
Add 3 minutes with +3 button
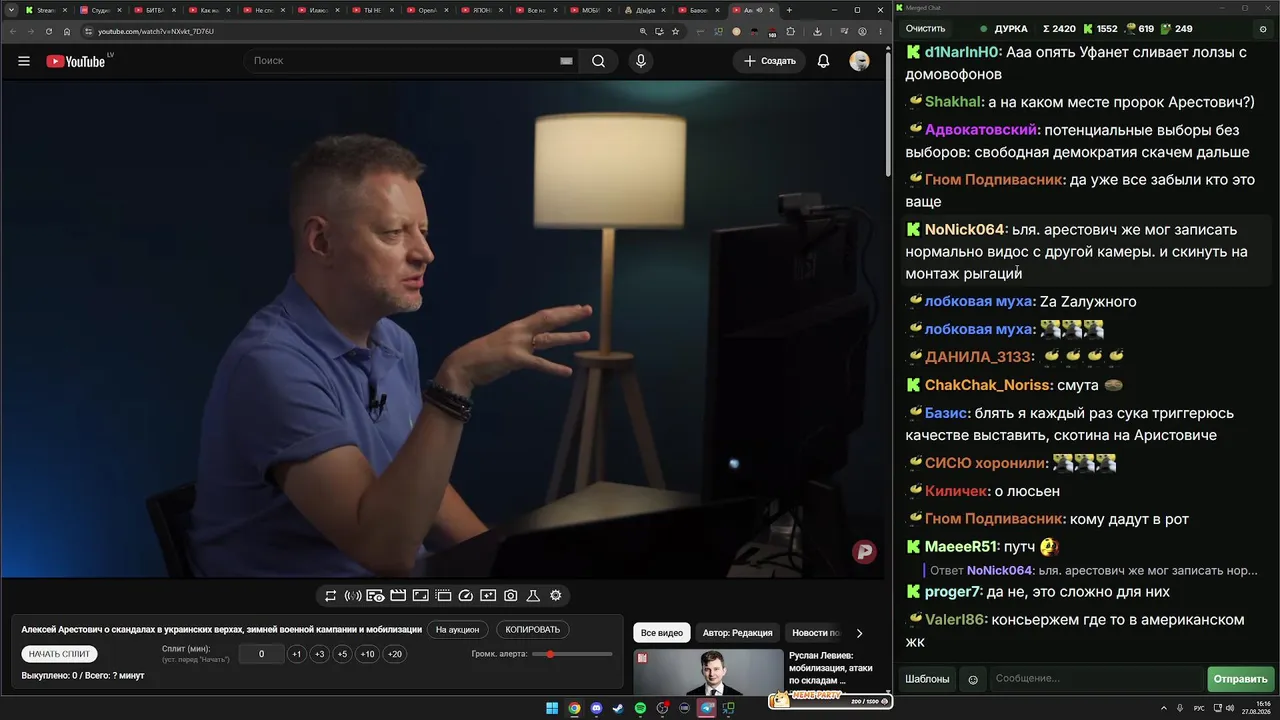click(x=319, y=654)
